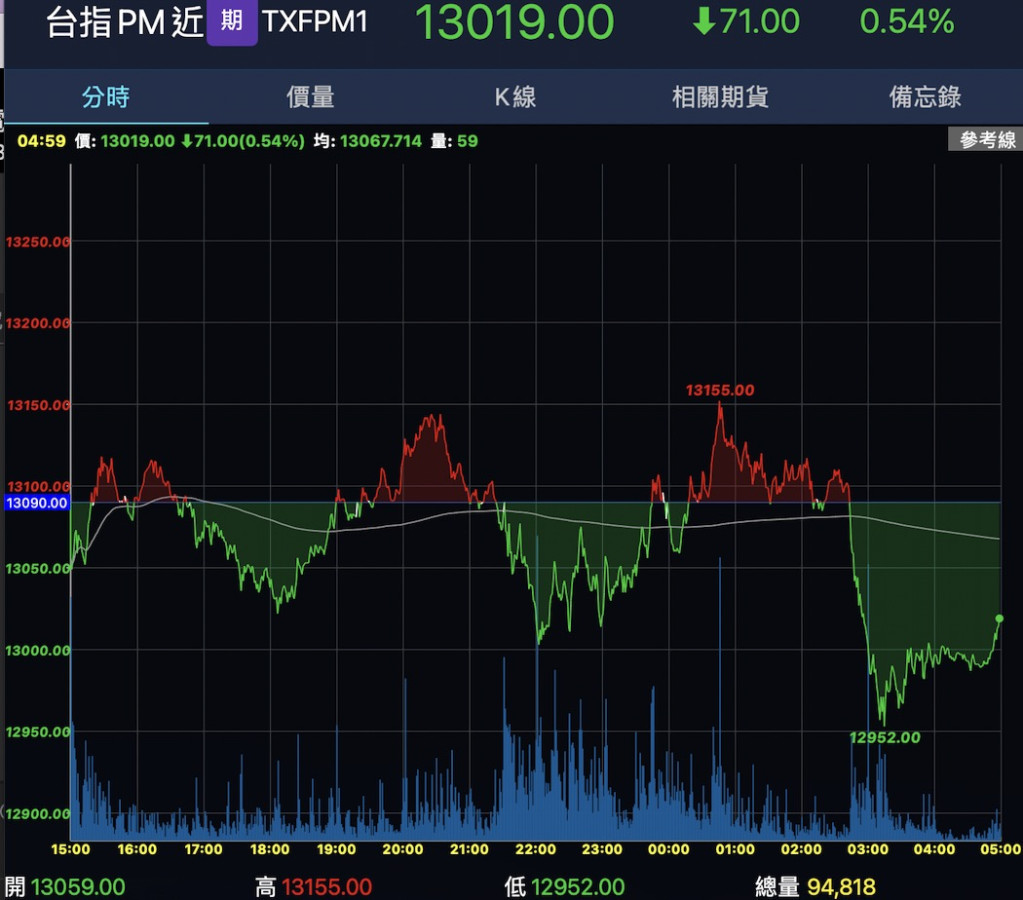
Task: Open the 價量 tab
Action: [x=311, y=97]
